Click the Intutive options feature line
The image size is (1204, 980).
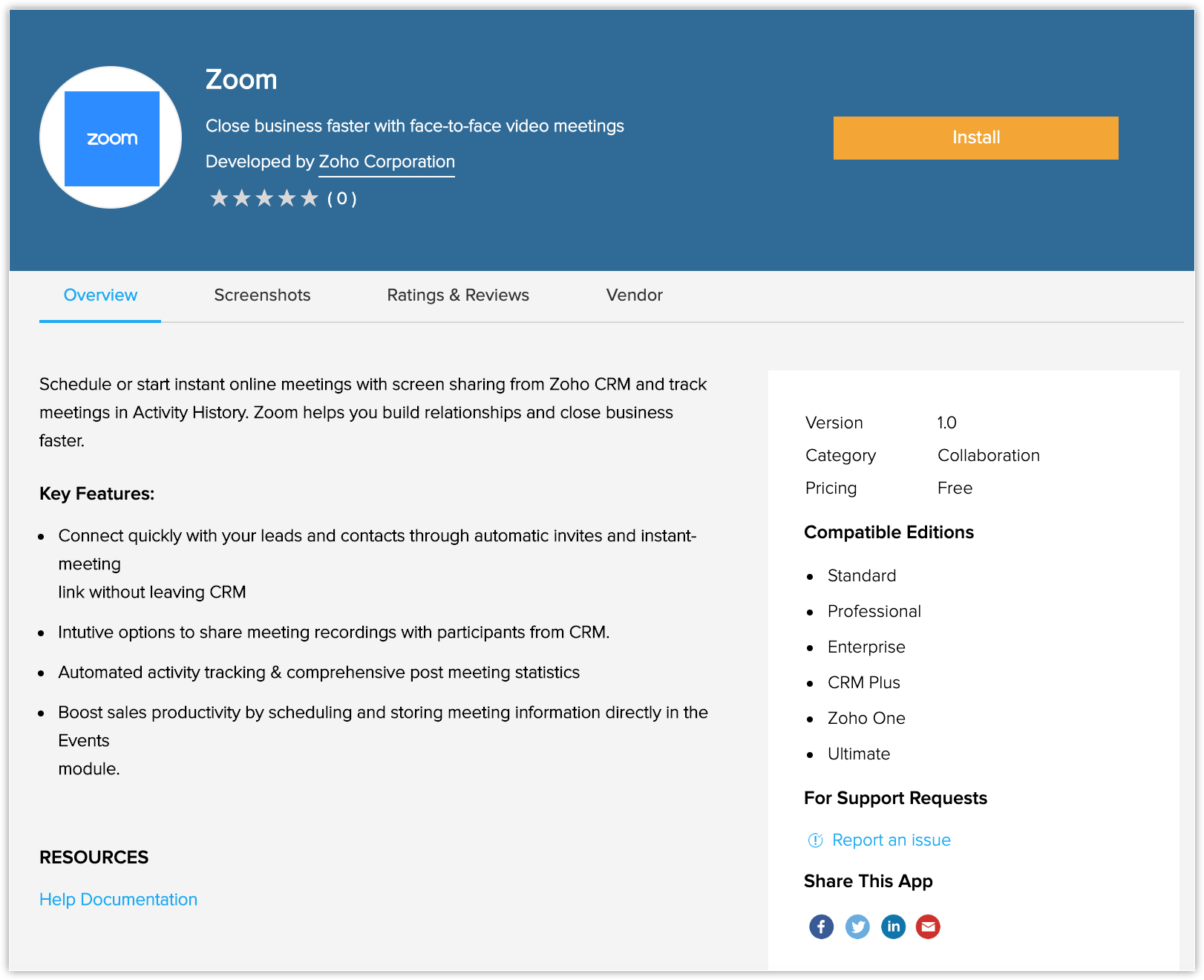pos(334,633)
